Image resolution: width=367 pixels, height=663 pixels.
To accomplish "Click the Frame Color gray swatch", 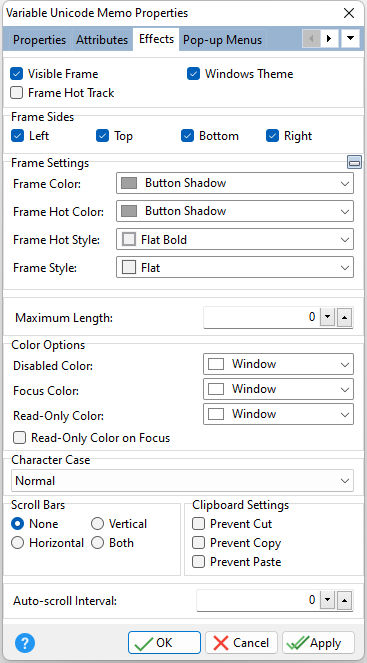I will tap(129, 183).
